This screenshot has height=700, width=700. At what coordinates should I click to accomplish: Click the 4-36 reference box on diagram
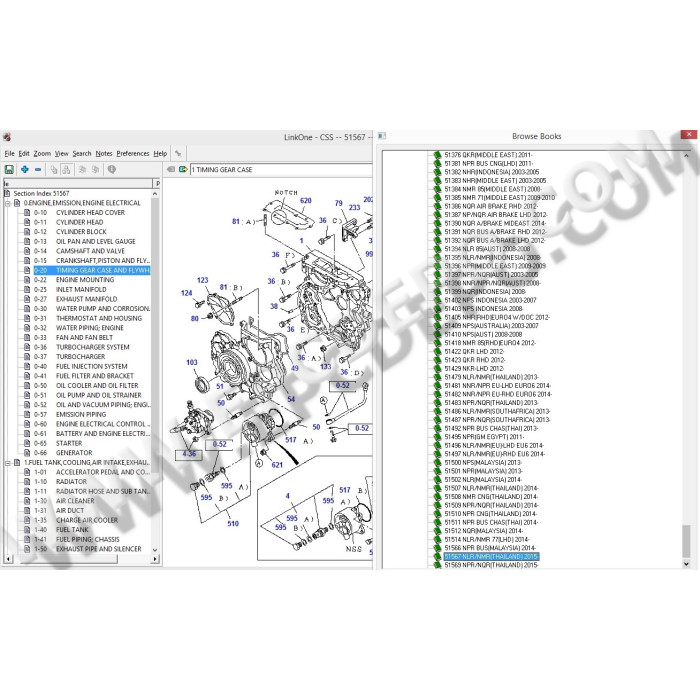189,454
